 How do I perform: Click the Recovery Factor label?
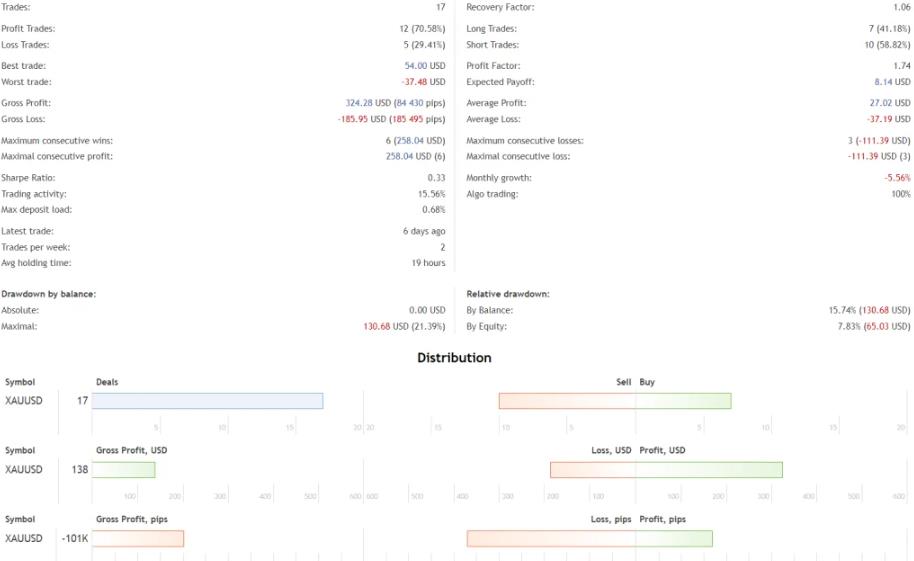tap(500, 7)
